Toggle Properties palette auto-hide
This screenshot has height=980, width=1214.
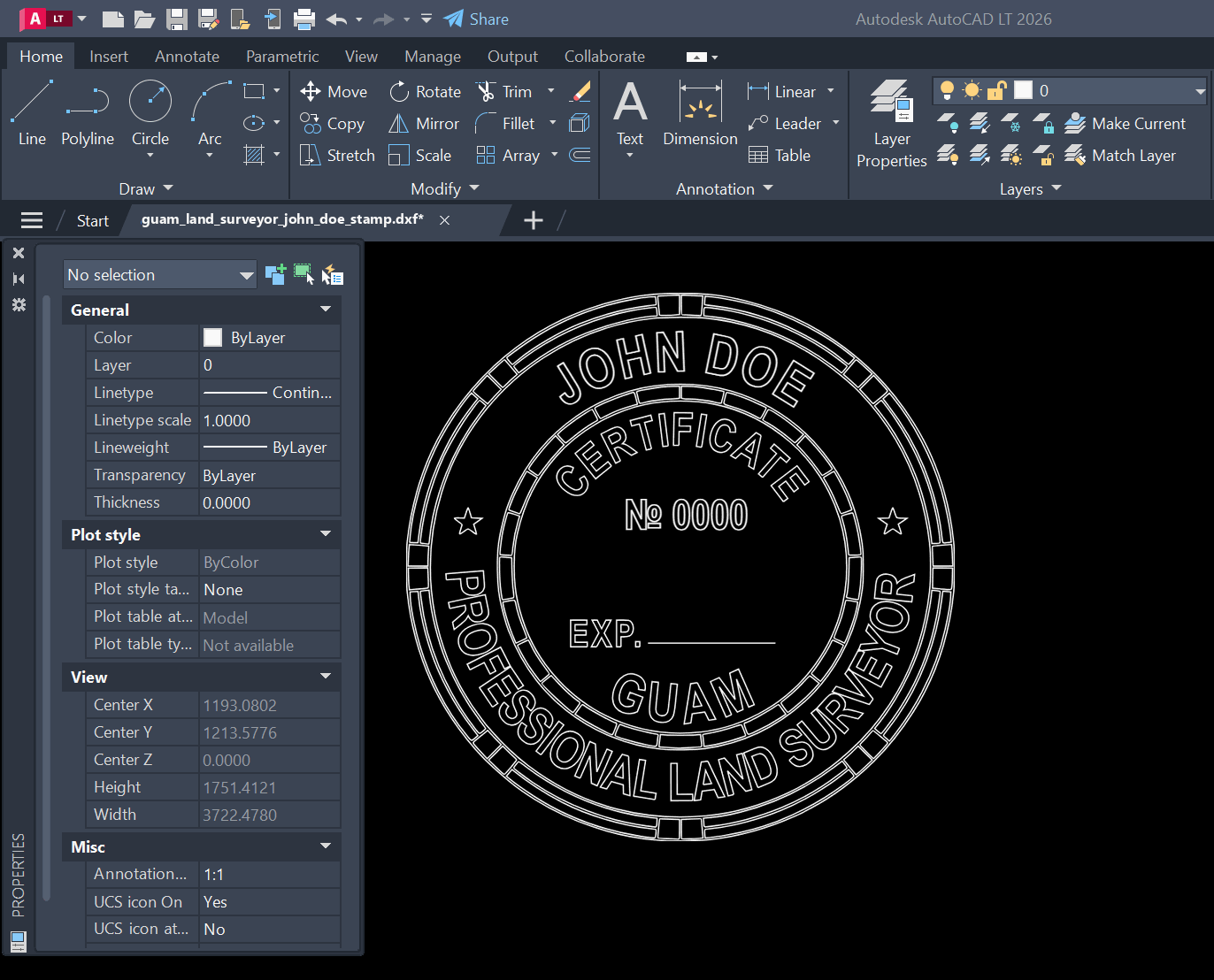(19, 279)
